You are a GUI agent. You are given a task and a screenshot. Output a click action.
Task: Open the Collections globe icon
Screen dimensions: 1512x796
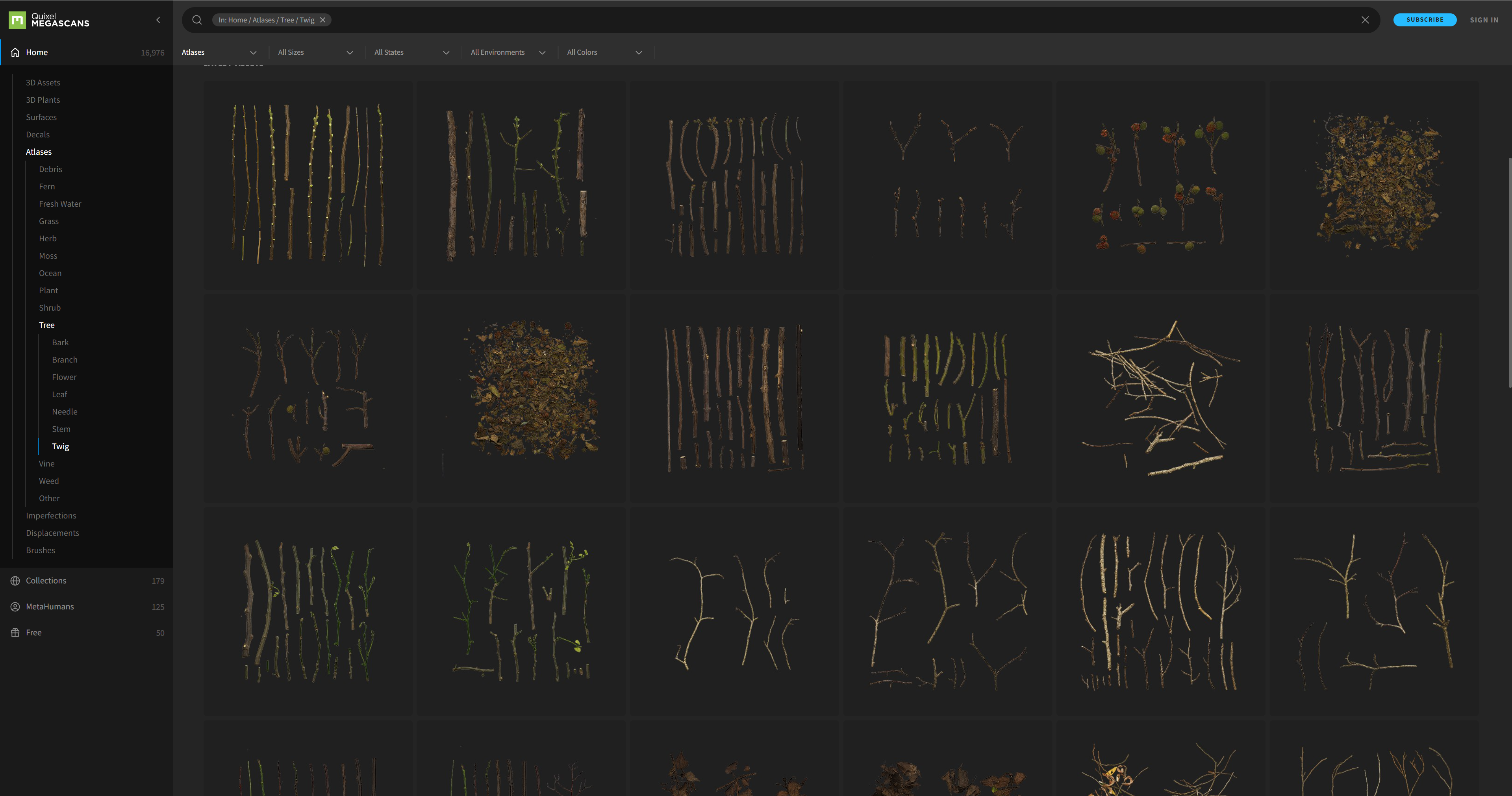15,581
